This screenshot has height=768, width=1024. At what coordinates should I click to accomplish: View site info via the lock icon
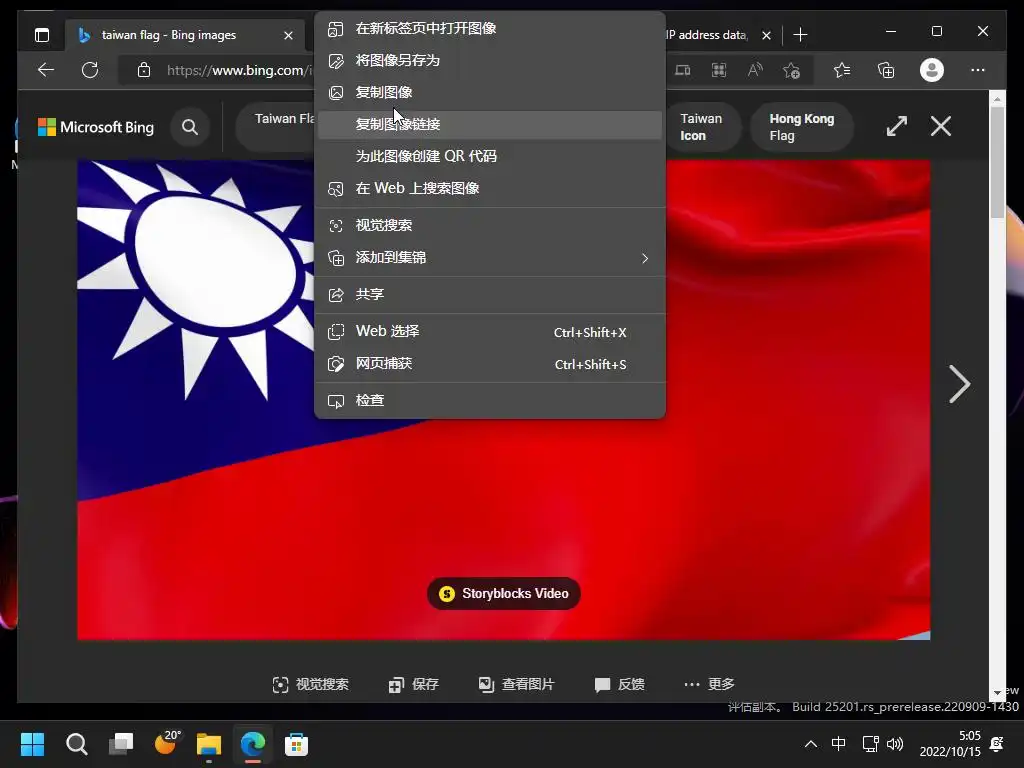[144, 70]
